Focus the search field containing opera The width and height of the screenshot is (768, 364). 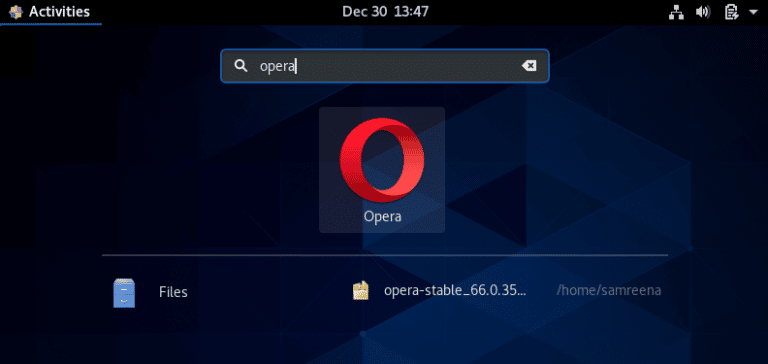[385, 66]
